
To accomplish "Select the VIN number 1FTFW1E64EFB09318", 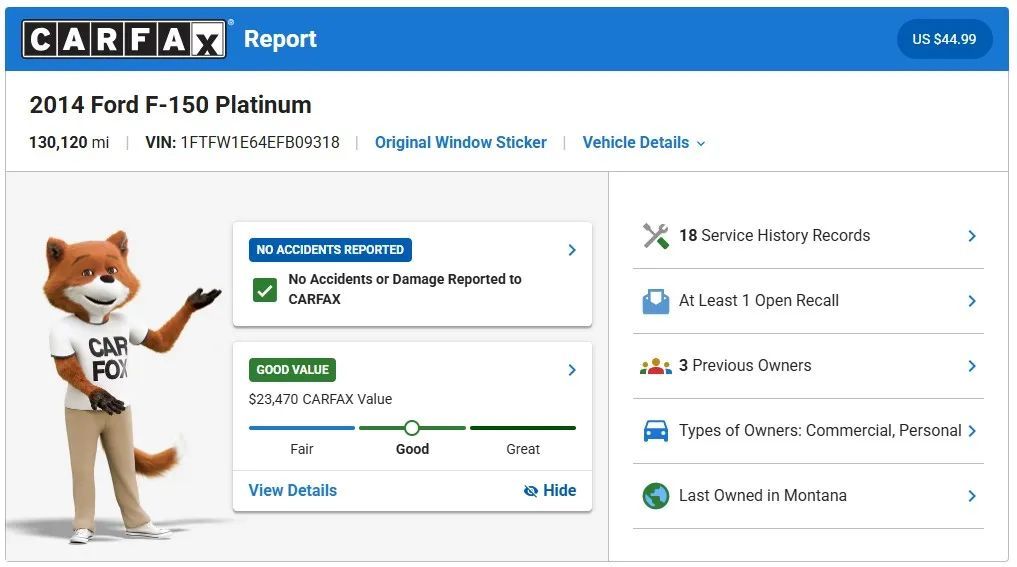I will [259, 143].
